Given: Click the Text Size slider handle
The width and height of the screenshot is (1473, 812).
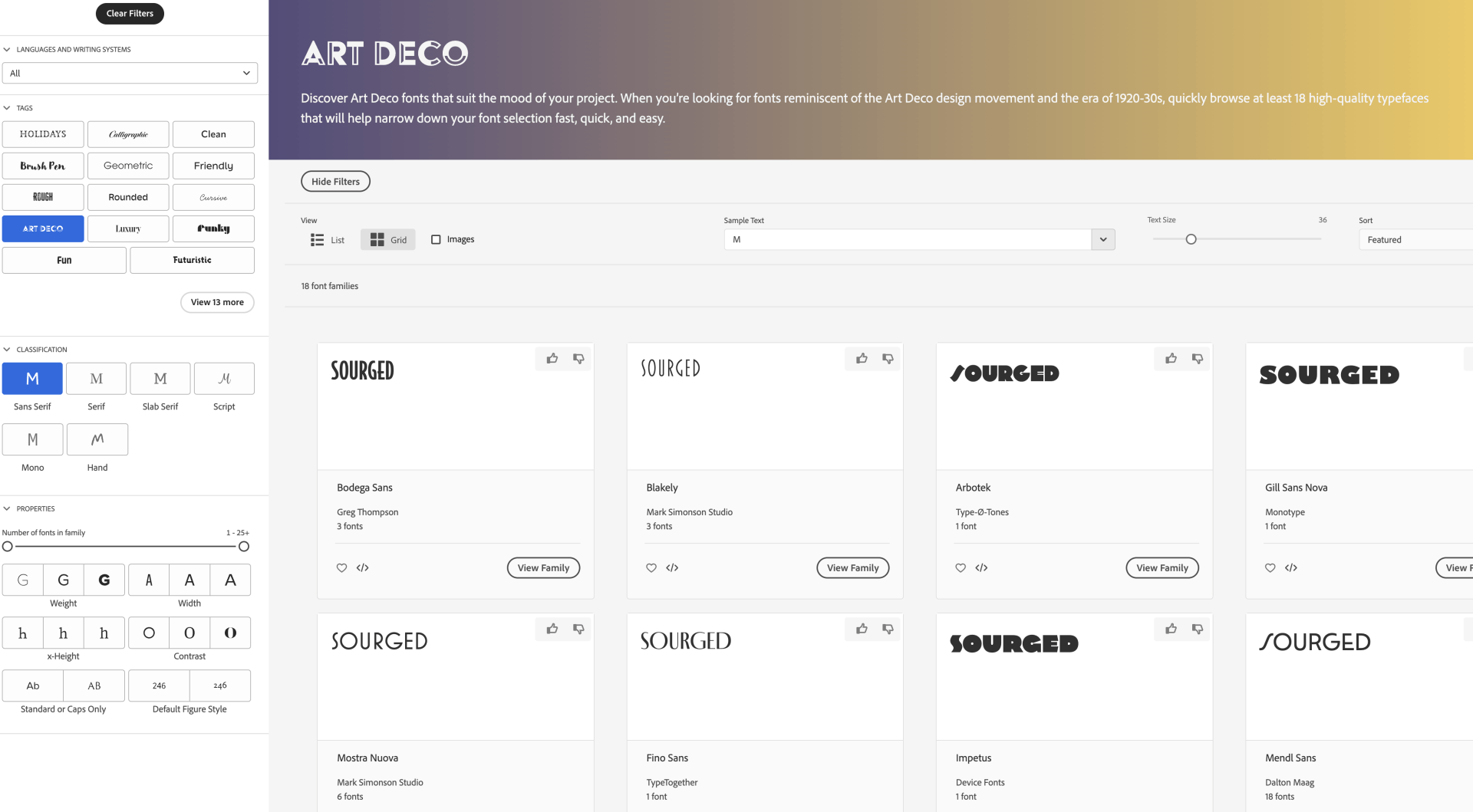Looking at the screenshot, I should click(1191, 240).
